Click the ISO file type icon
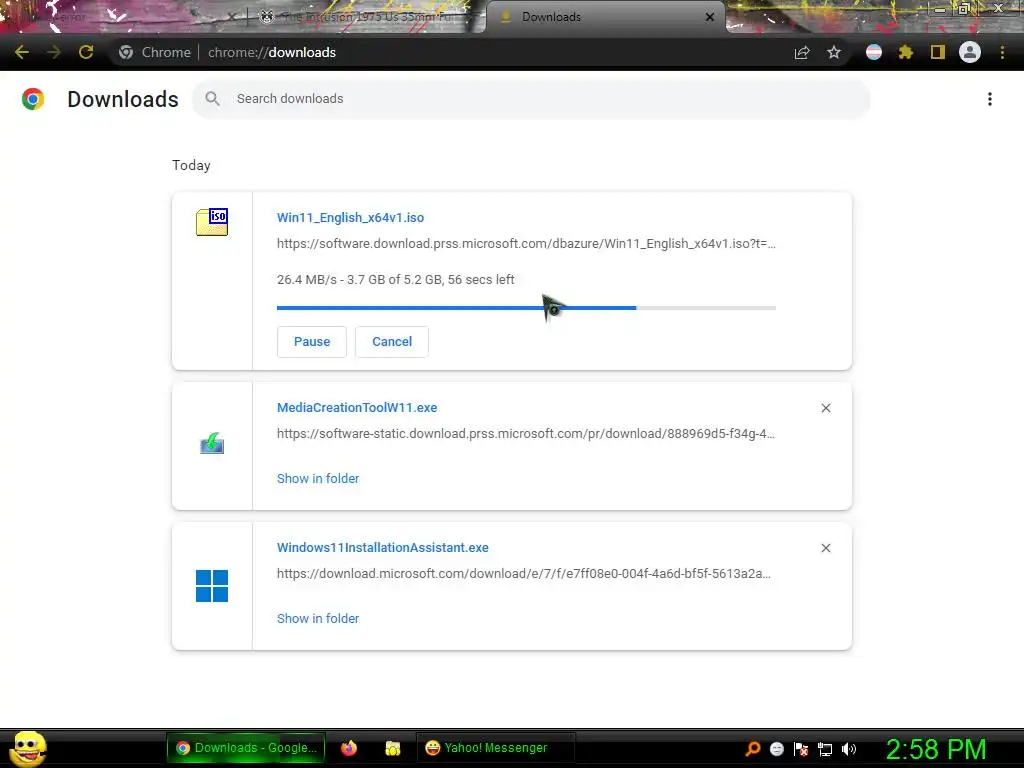1024x768 pixels. tap(212, 222)
